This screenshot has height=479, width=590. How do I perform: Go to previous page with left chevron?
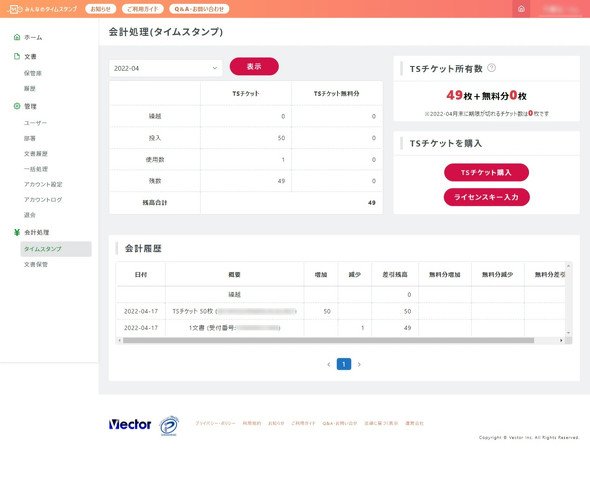click(329, 364)
